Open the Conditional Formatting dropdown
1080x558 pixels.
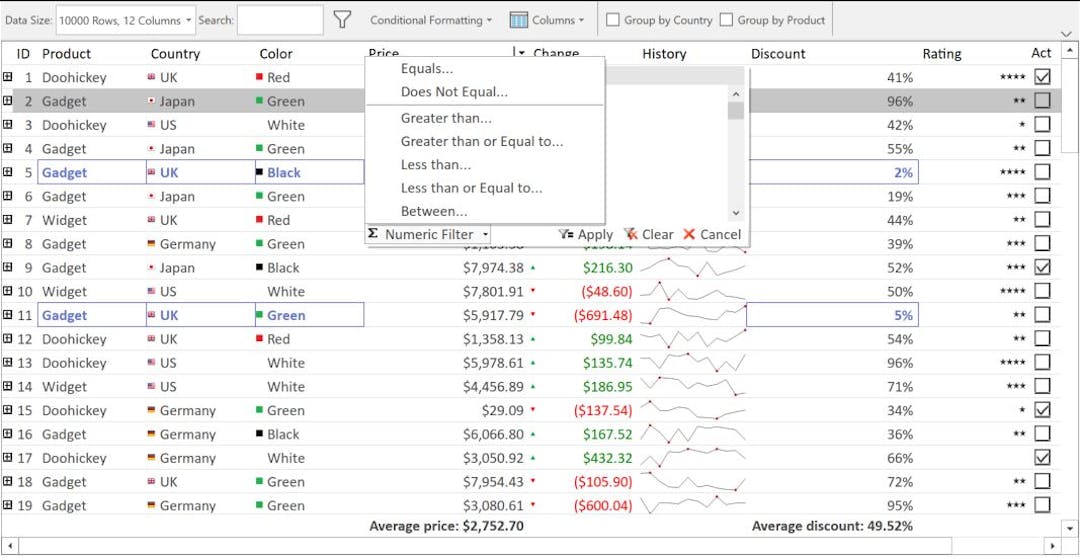[x=431, y=20]
